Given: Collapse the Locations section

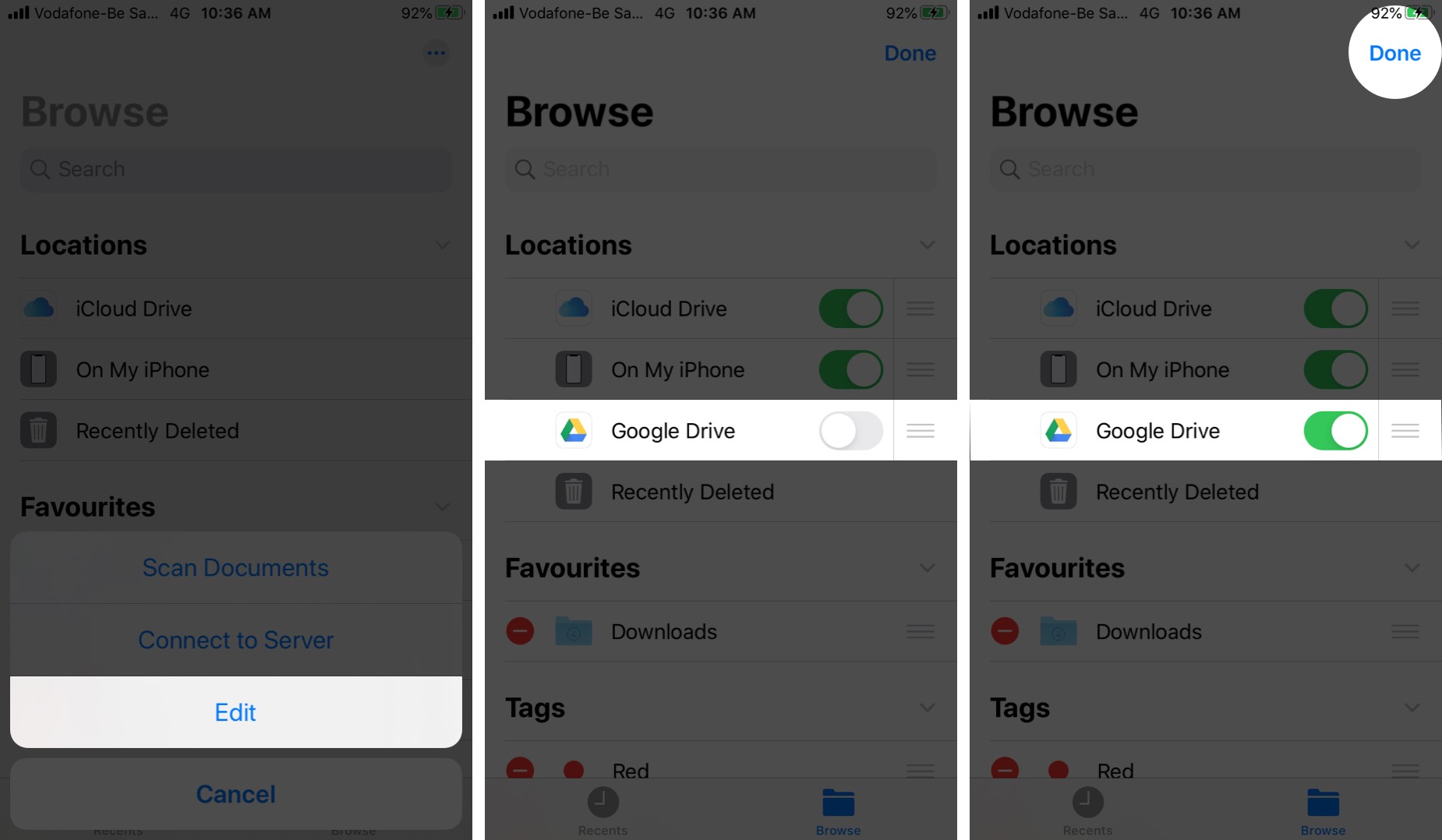Looking at the screenshot, I should [x=928, y=245].
